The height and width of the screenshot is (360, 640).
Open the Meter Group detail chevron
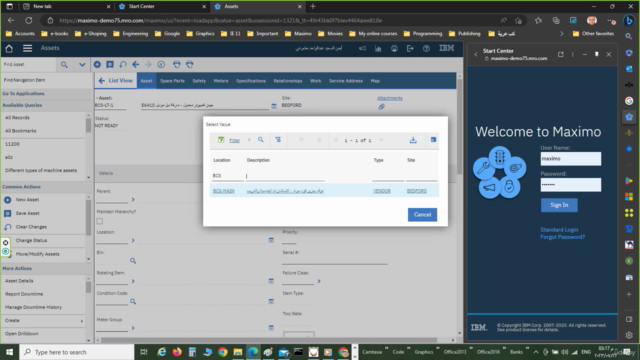[x=133, y=328]
